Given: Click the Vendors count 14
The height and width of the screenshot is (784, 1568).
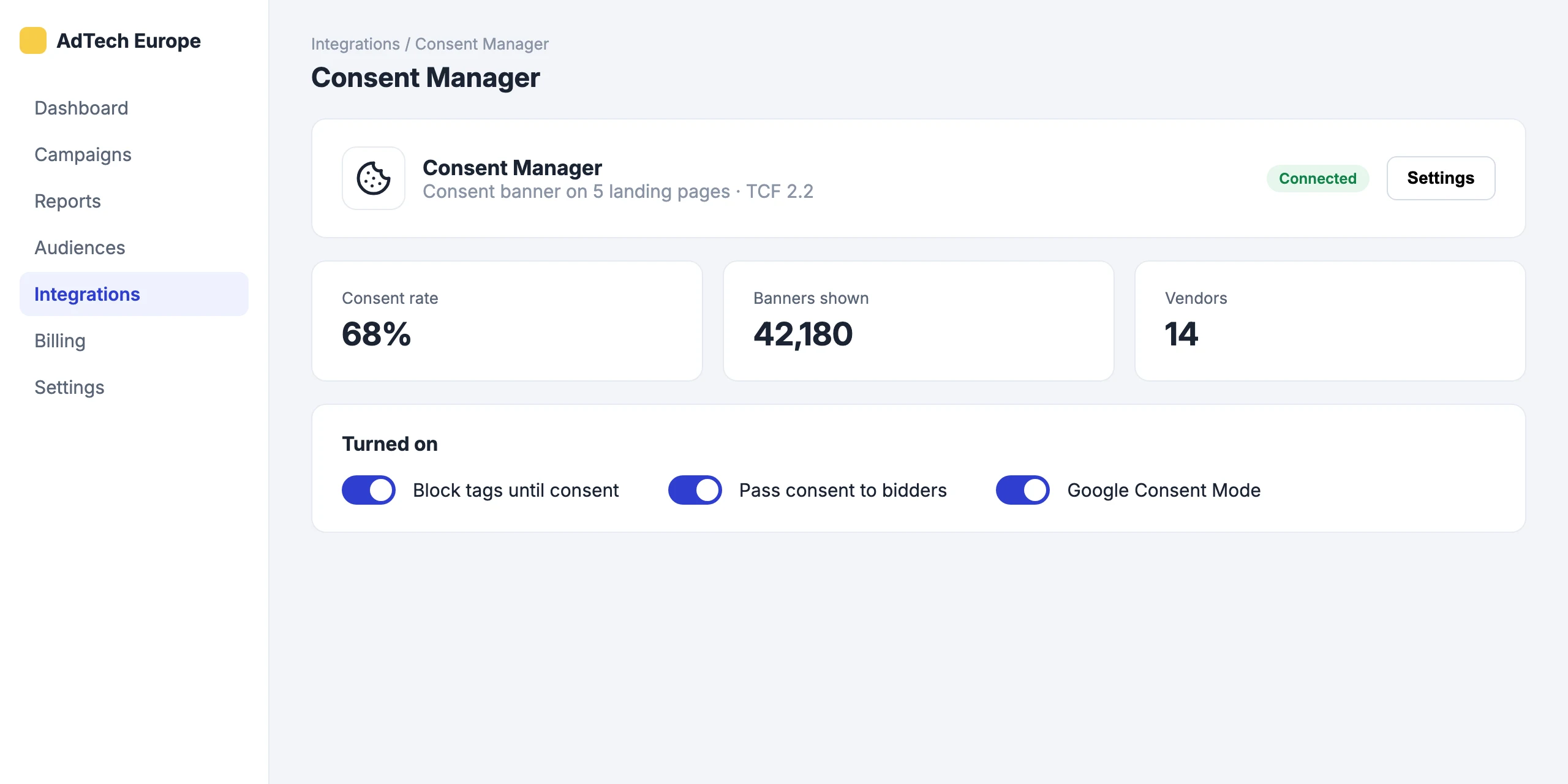Looking at the screenshot, I should [1181, 334].
